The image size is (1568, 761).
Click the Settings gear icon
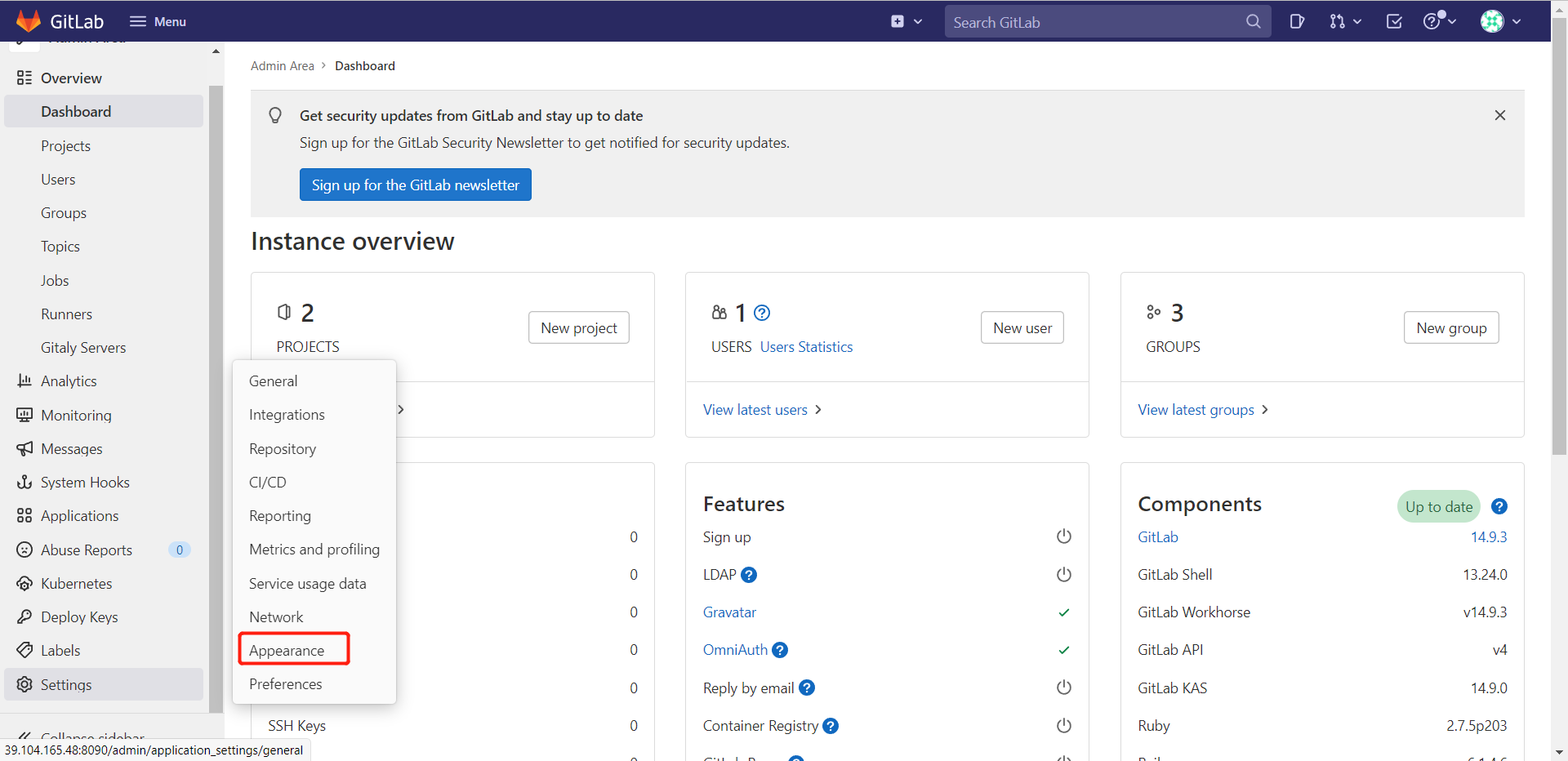pos(24,684)
